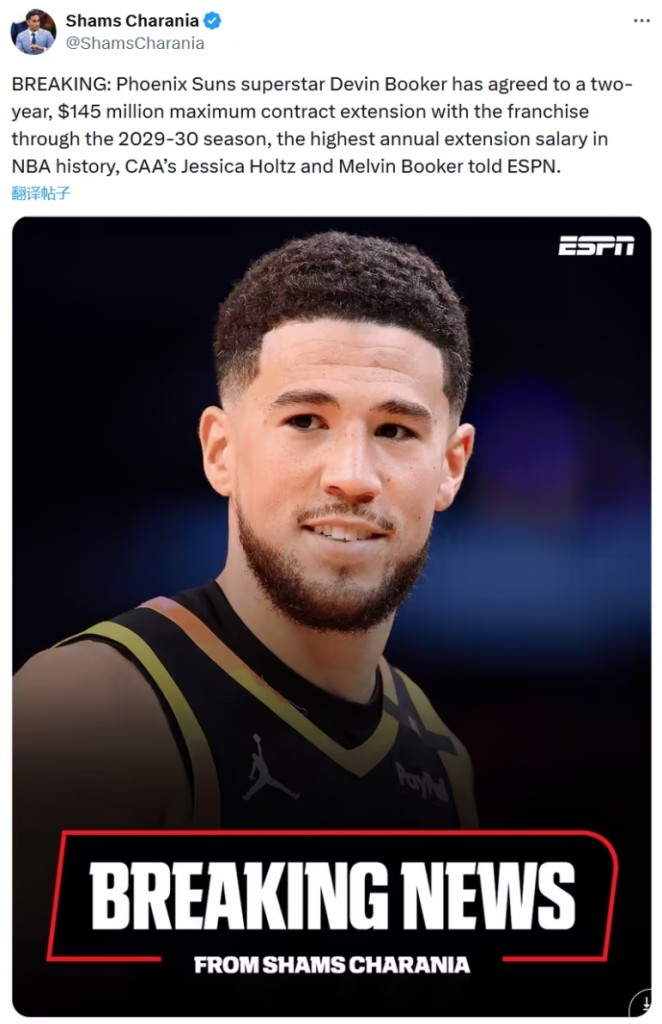
Task: Translate the post via 翻译帖子
Action: coord(40,193)
